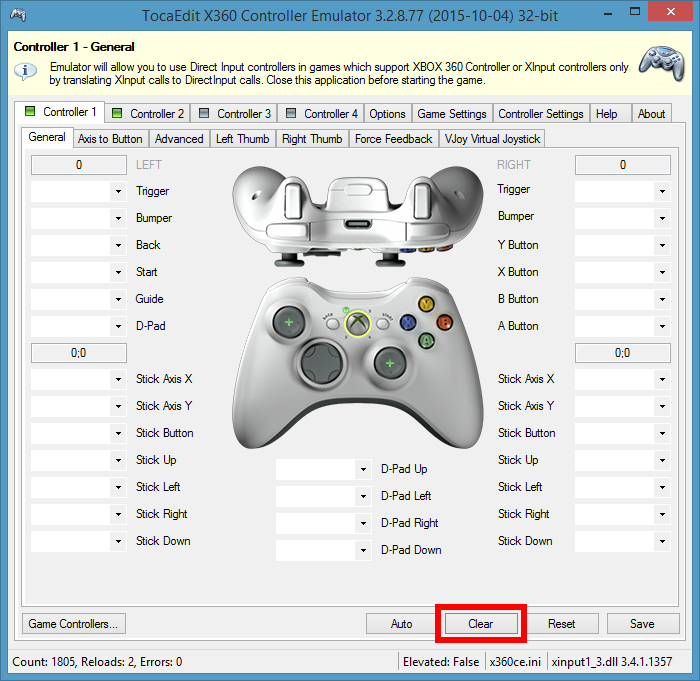Click the RIGHT trigger value field
700x681 pixels.
click(623, 165)
